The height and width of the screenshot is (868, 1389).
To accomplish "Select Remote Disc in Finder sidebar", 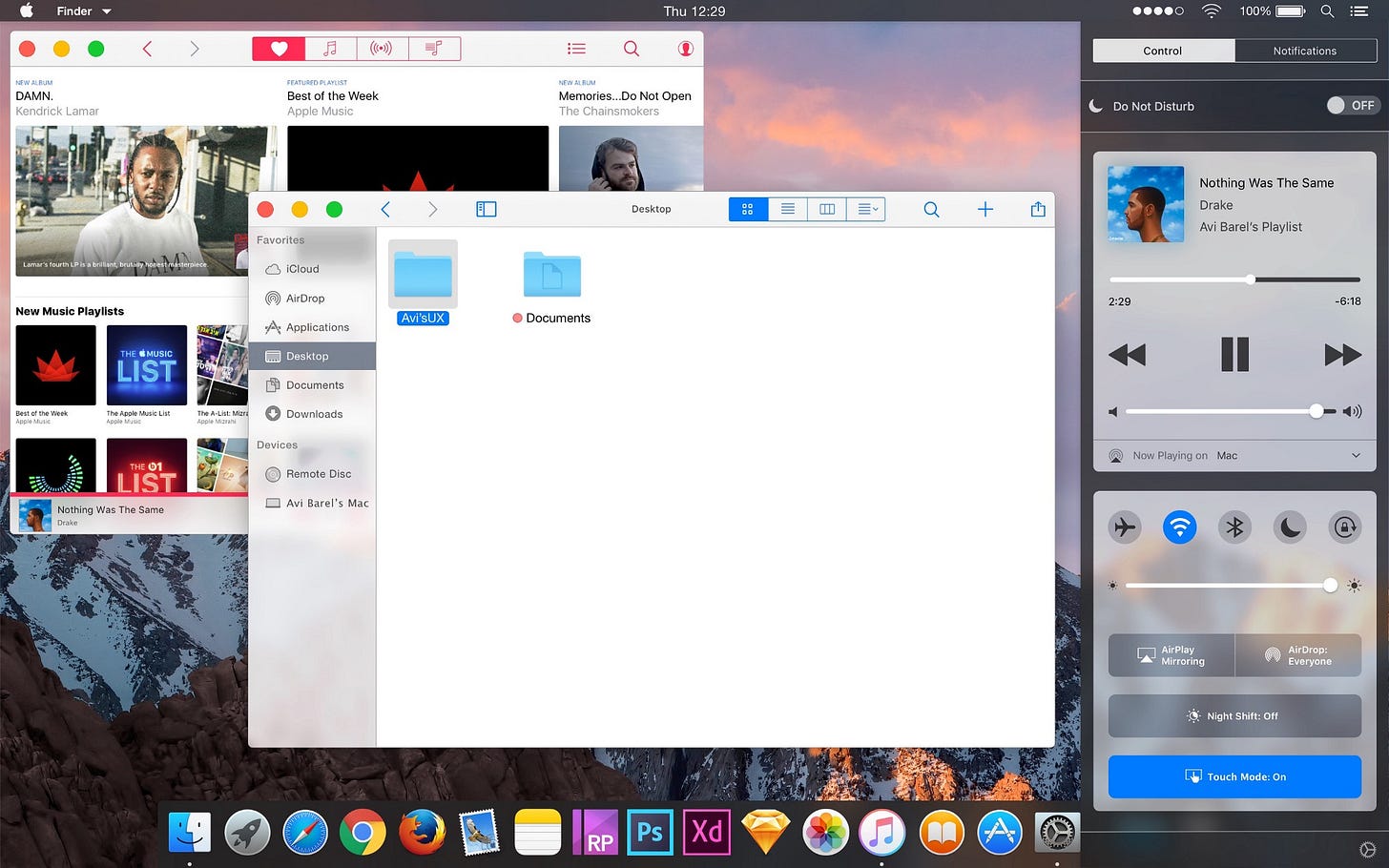I will (x=313, y=474).
